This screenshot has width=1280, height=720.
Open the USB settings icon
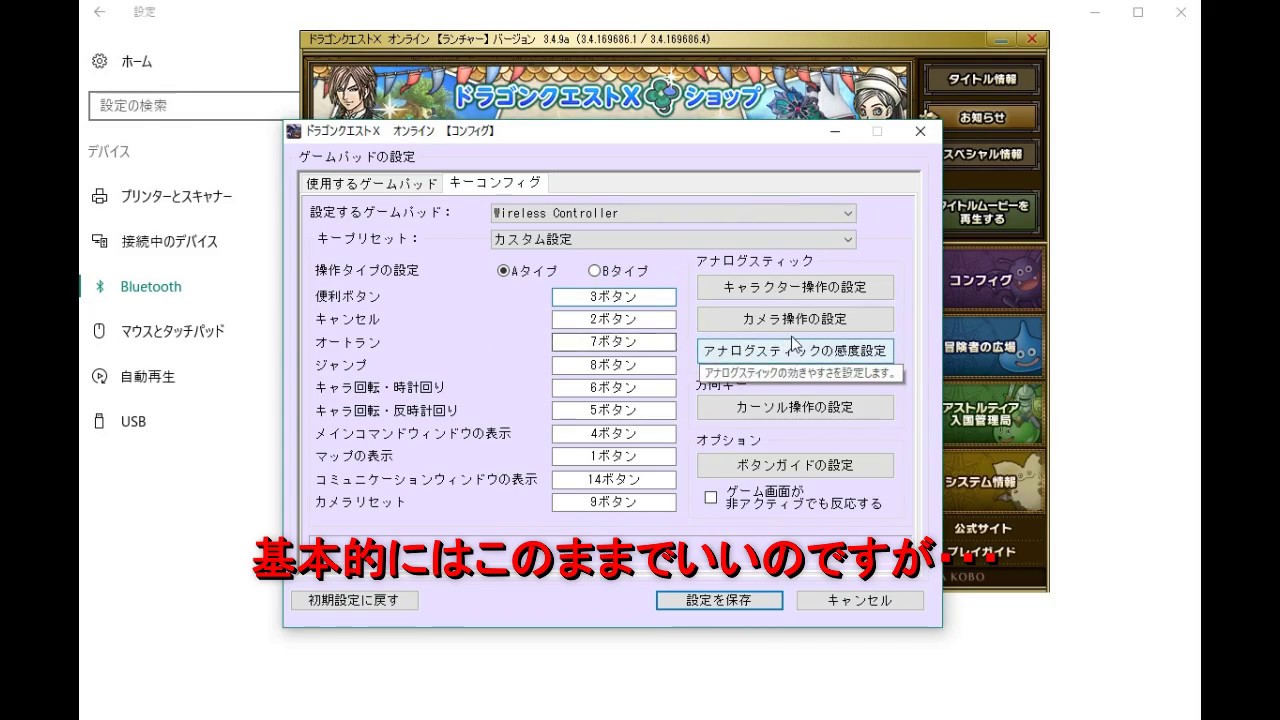click(x=100, y=421)
